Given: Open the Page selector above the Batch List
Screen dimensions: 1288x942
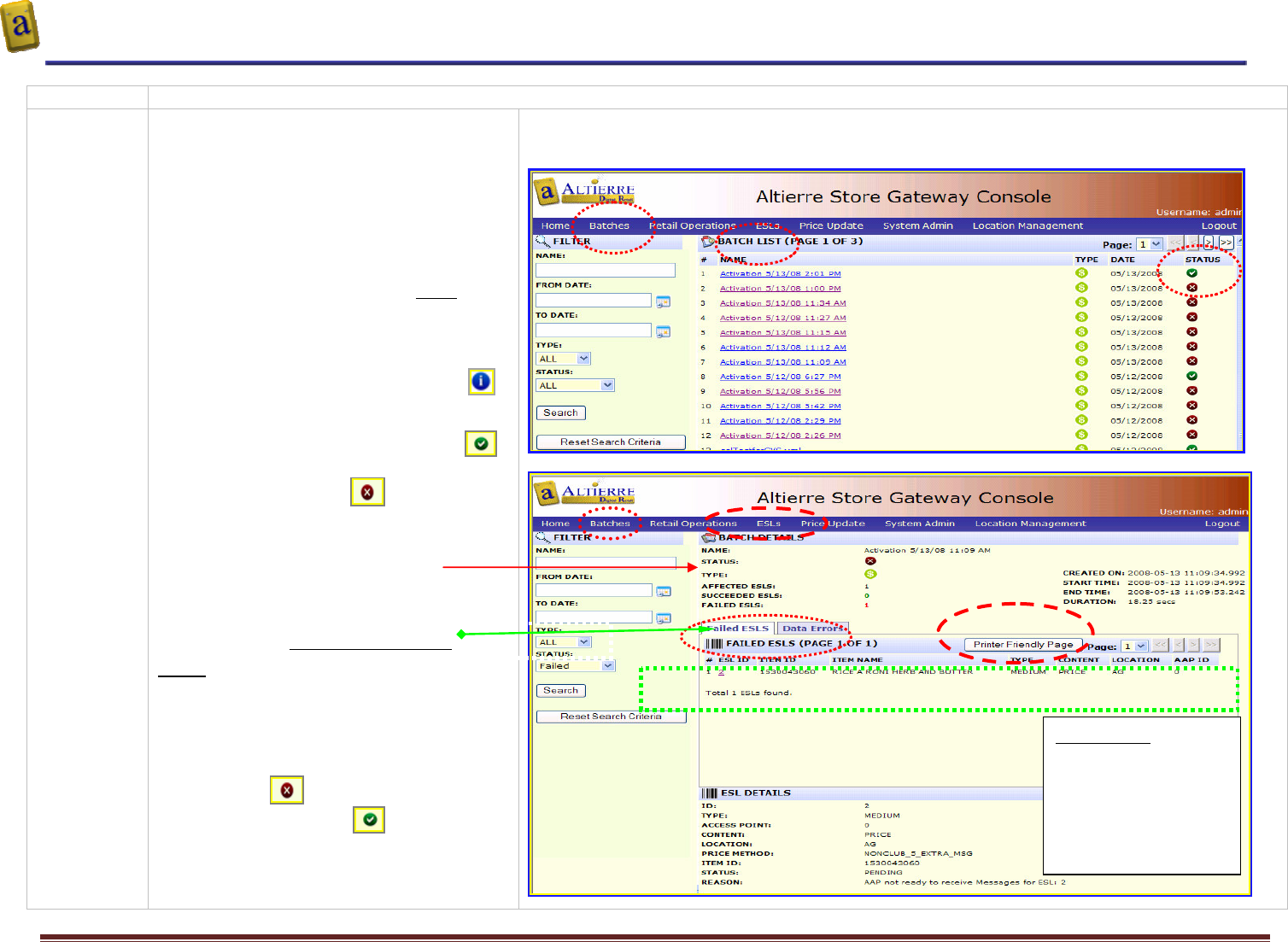Looking at the screenshot, I should [x=1150, y=244].
